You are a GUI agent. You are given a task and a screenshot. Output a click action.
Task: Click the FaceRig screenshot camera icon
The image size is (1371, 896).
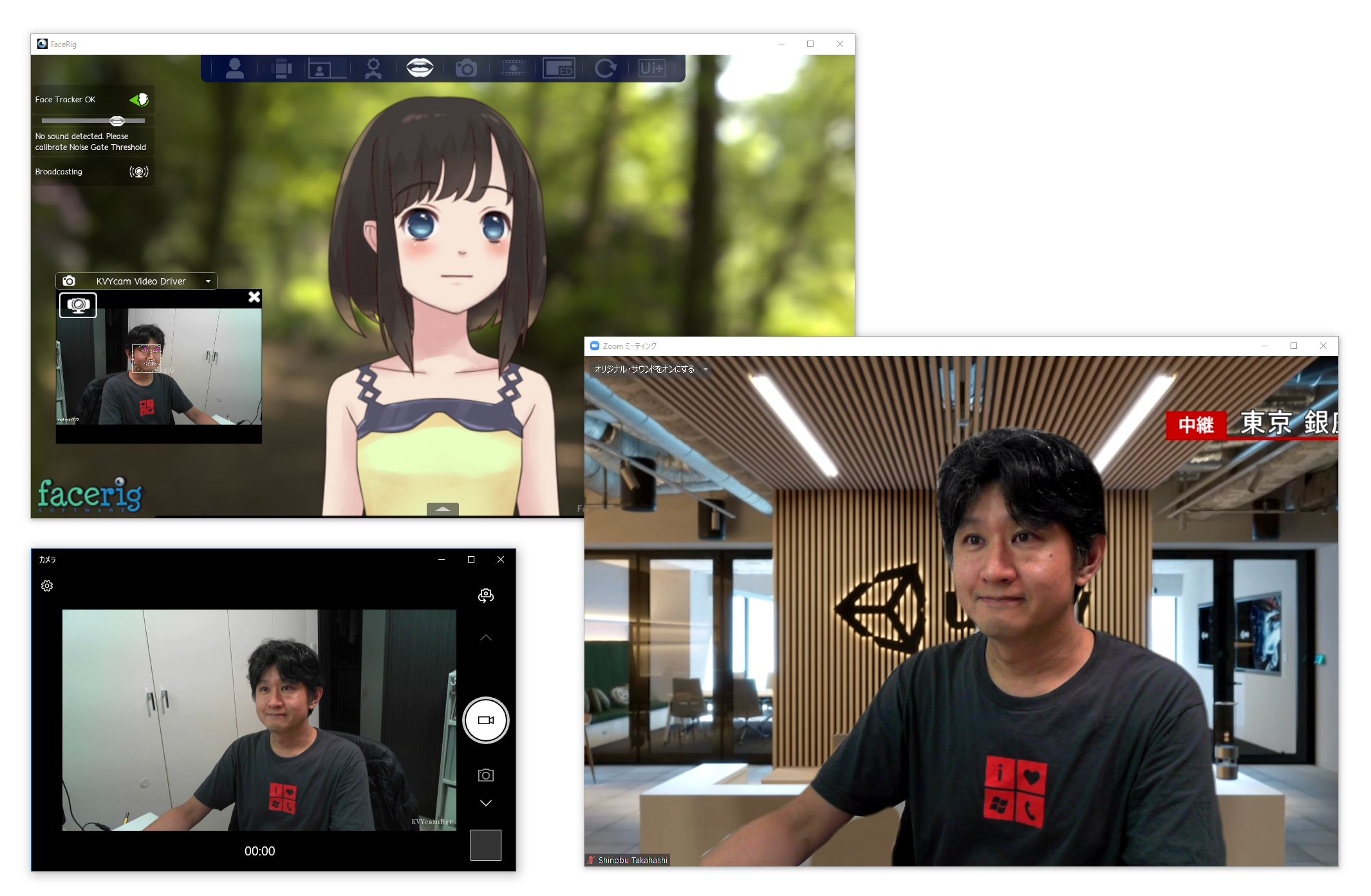466,68
